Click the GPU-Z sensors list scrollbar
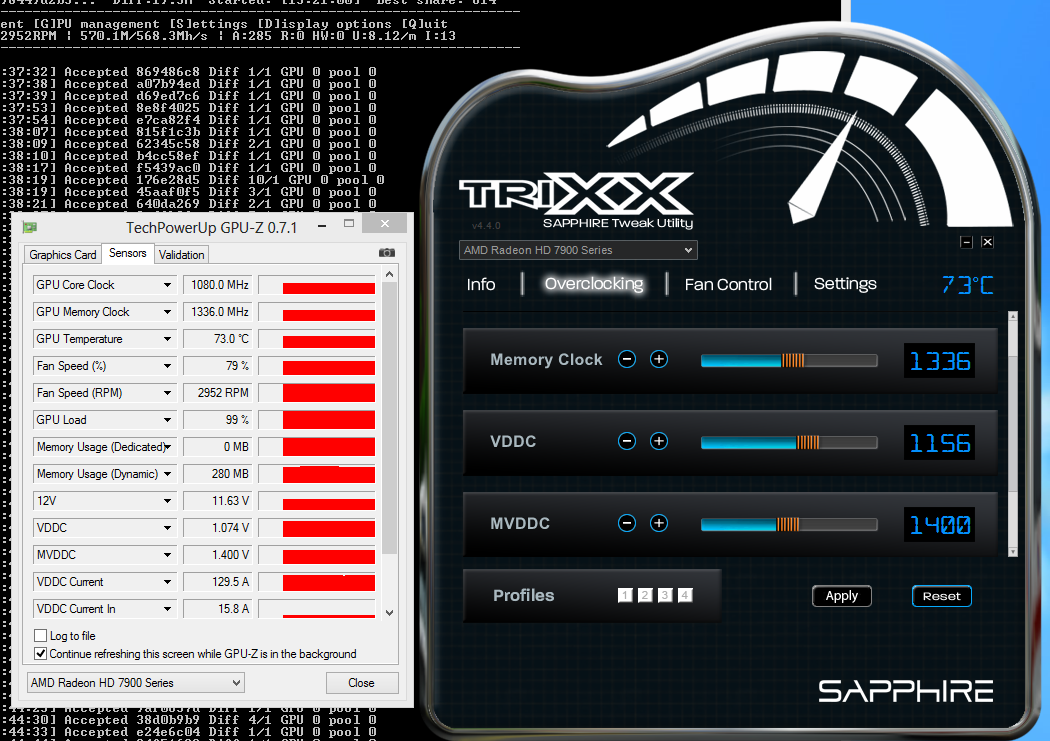The image size is (1050, 741). pyautogui.click(x=390, y=418)
